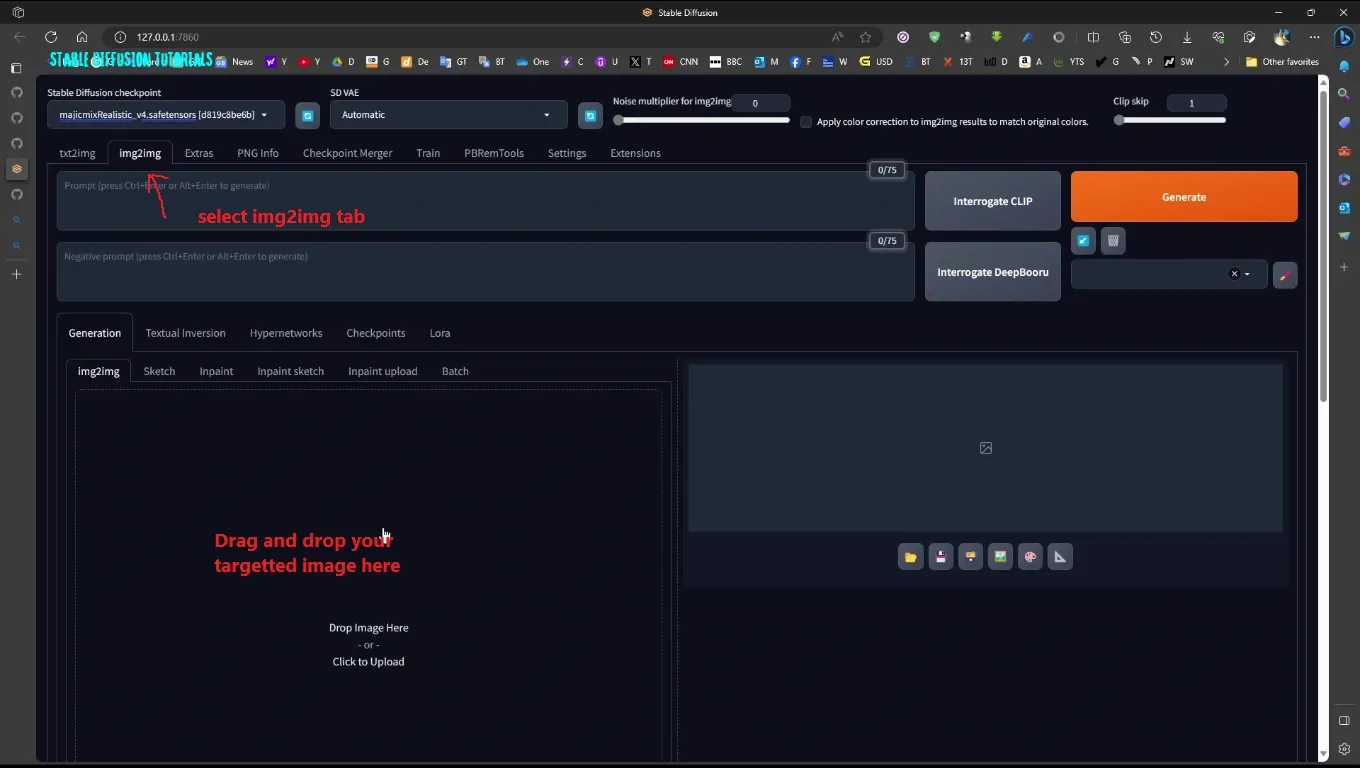Open split screen icon in browser toolbar
This screenshot has width=1360, height=768.
click(1093, 37)
